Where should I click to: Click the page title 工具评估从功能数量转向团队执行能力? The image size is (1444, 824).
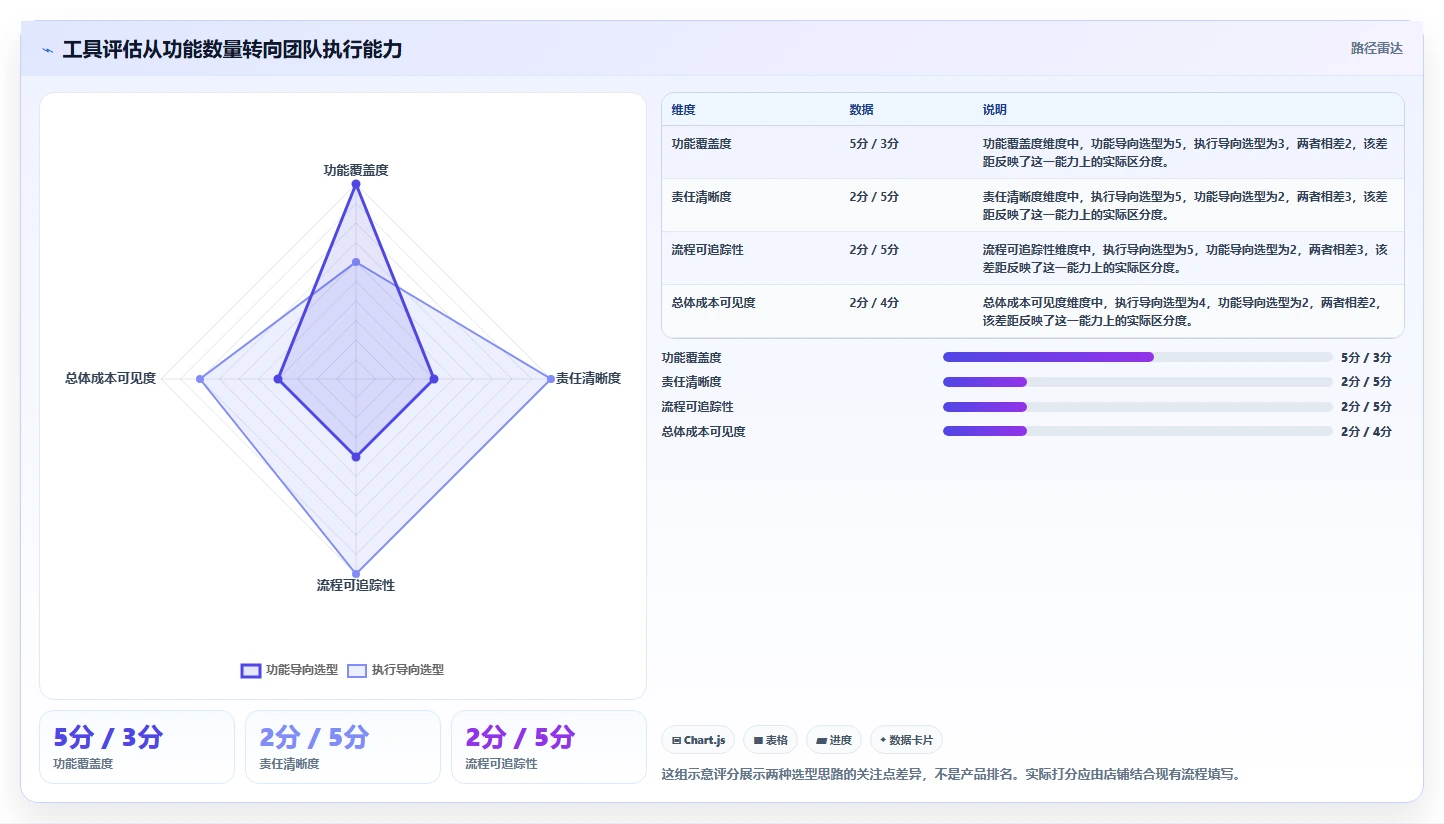pyautogui.click(x=232, y=49)
